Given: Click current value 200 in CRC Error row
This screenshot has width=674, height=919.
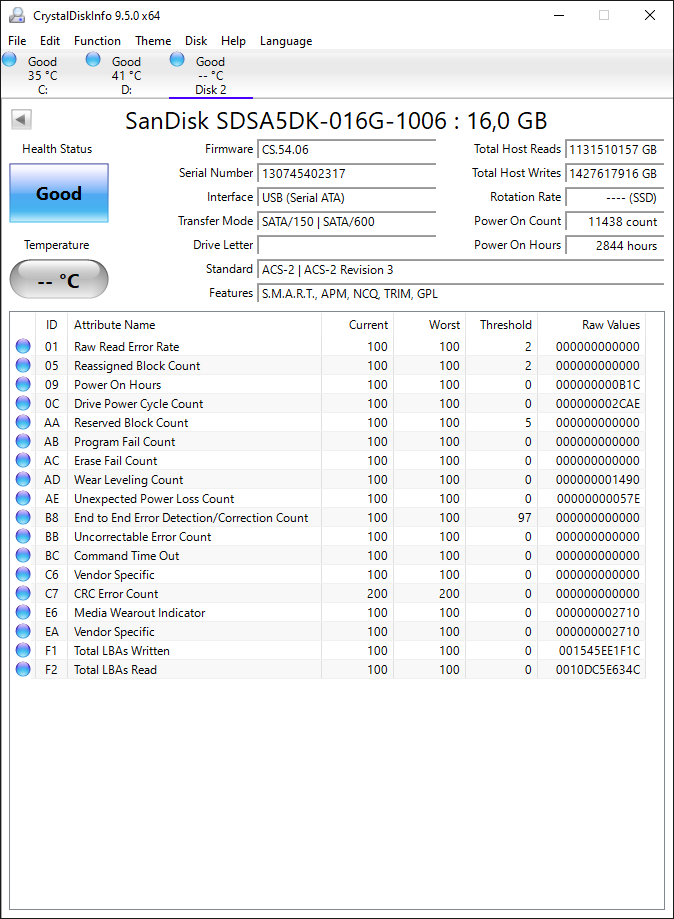Looking at the screenshot, I should click(x=377, y=594).
